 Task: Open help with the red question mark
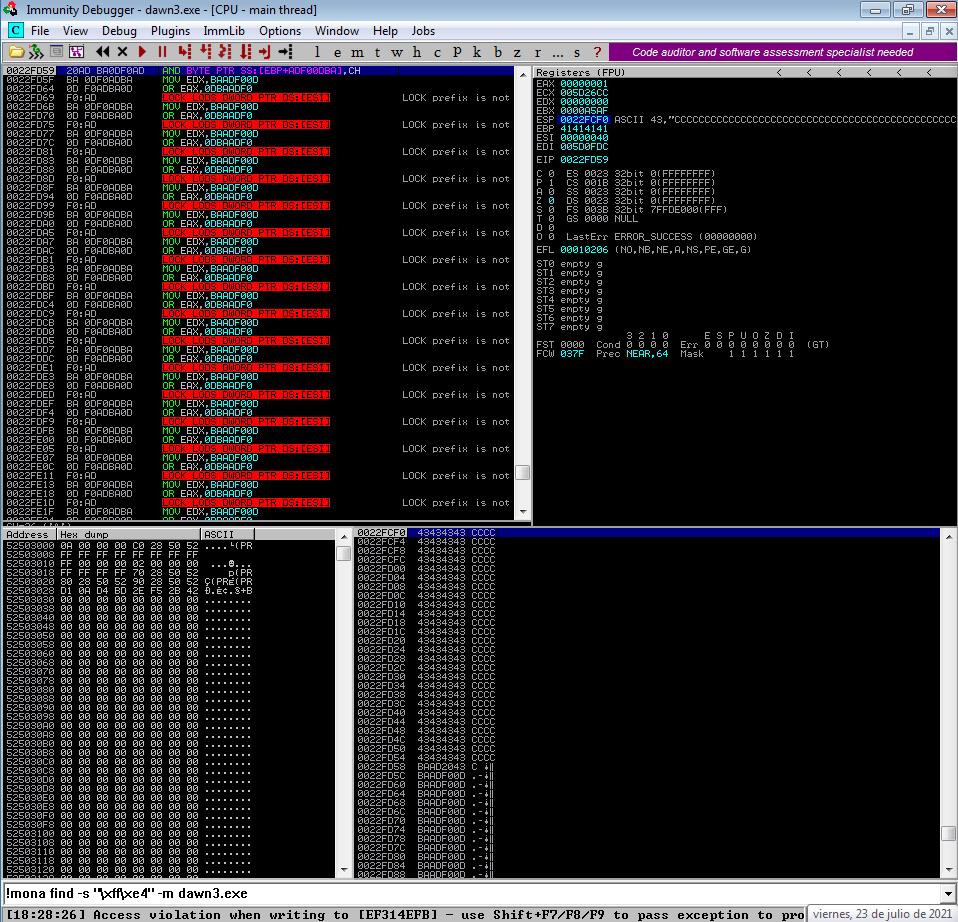point(598,52)
